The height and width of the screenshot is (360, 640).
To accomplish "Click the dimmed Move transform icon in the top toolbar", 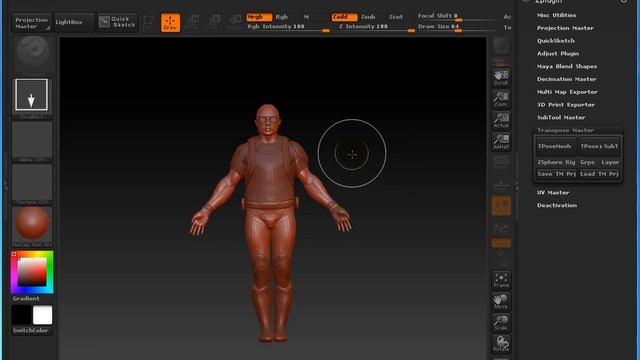I will point(193,23).
